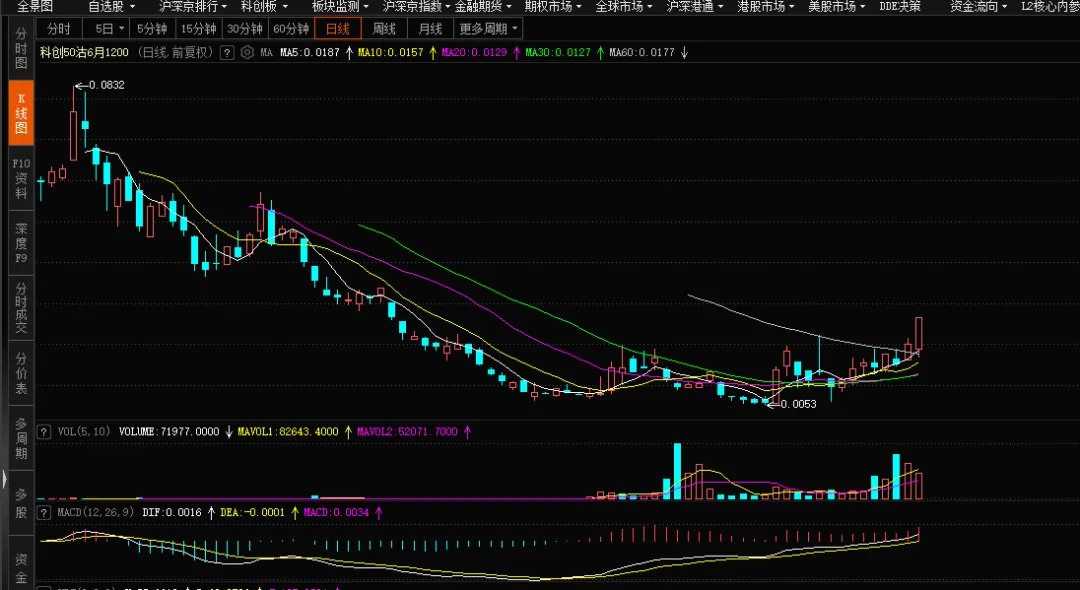1080x590 pixels.
Task: Click the MACD(12,26,9) indicator name
Action: (96, 512)
